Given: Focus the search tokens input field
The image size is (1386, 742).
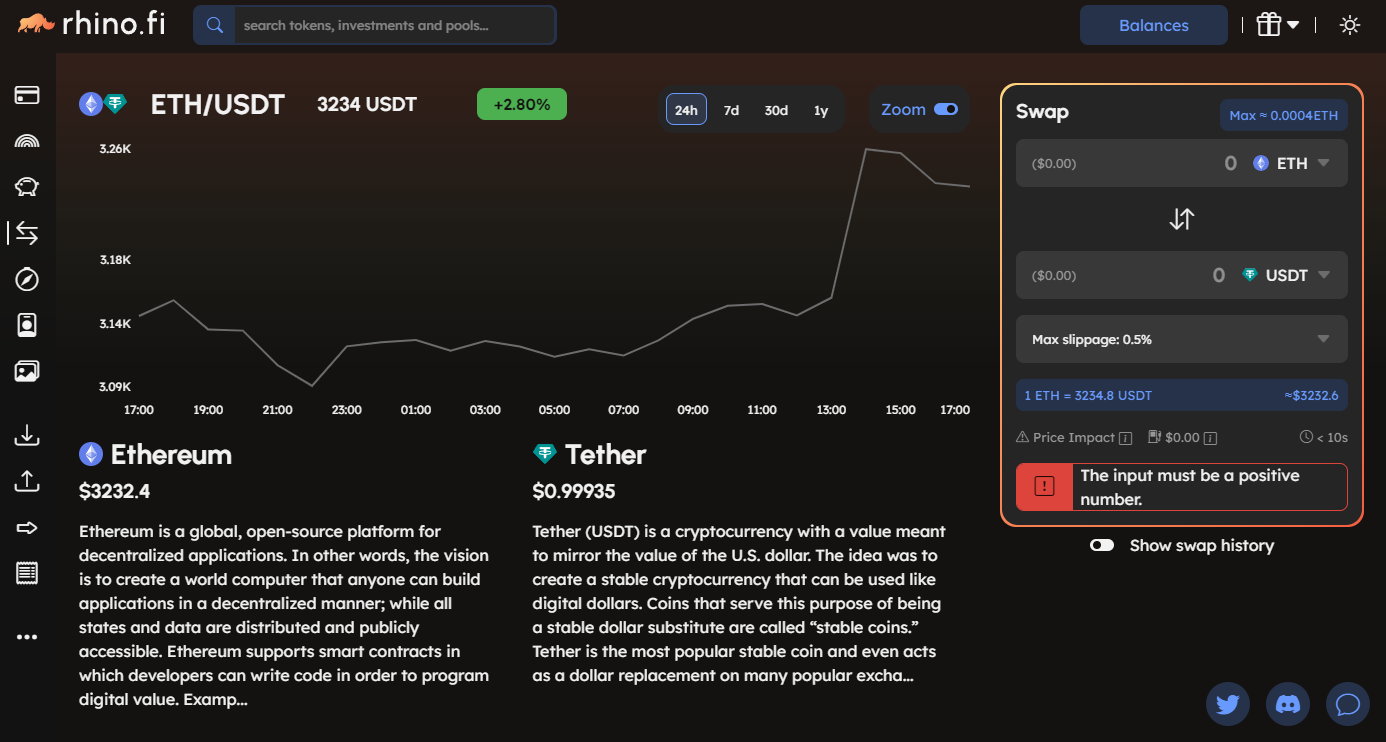Looking at the screenshot, I should pos(394,25).
